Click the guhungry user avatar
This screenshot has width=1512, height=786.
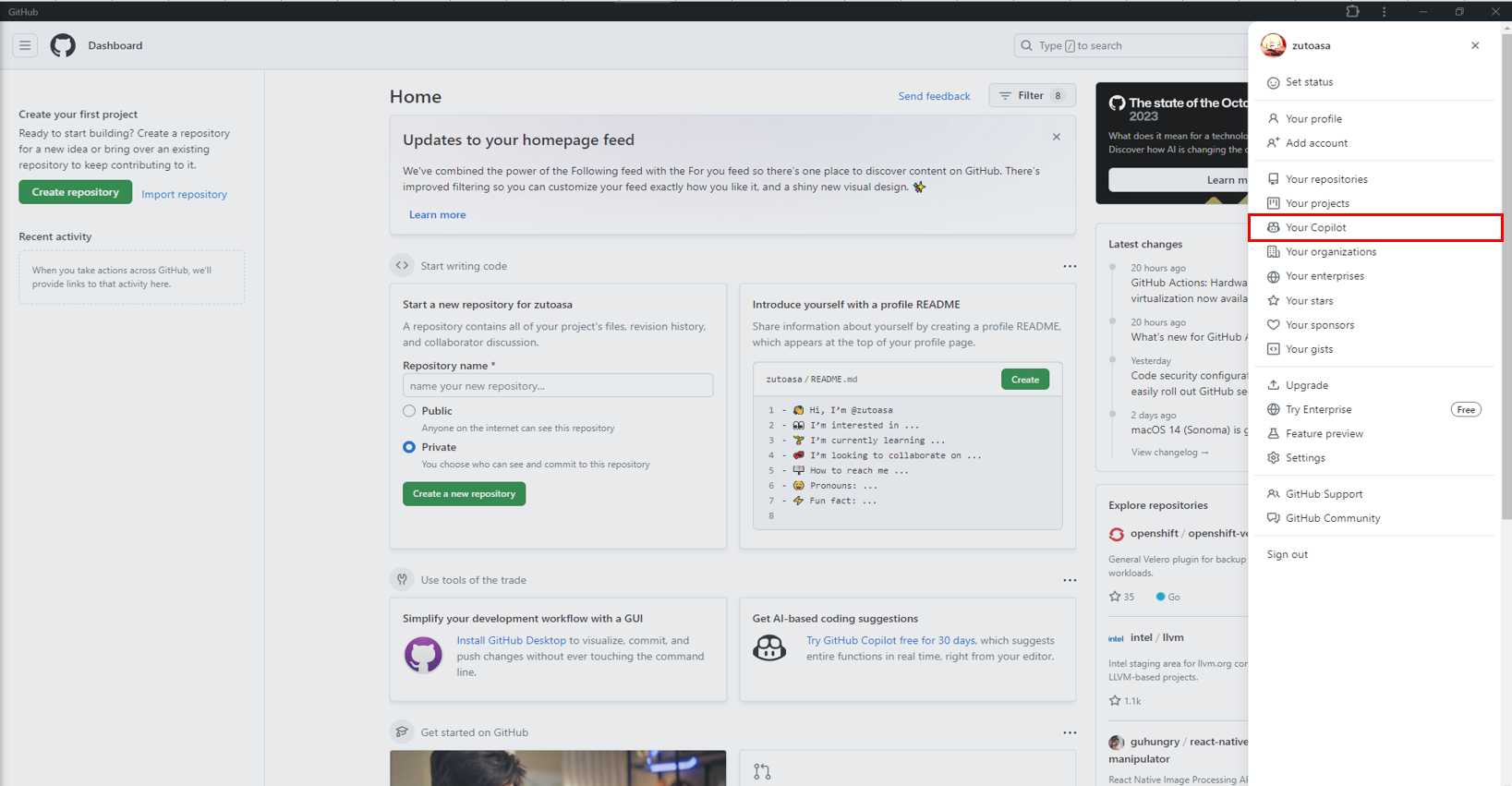[1116, 743]
